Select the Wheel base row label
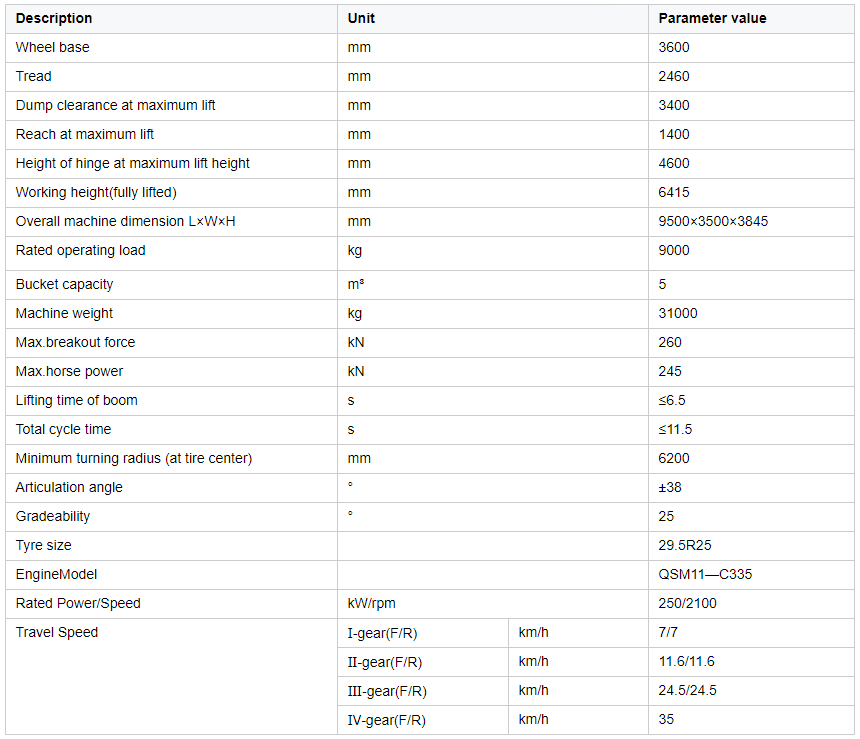 53,48
